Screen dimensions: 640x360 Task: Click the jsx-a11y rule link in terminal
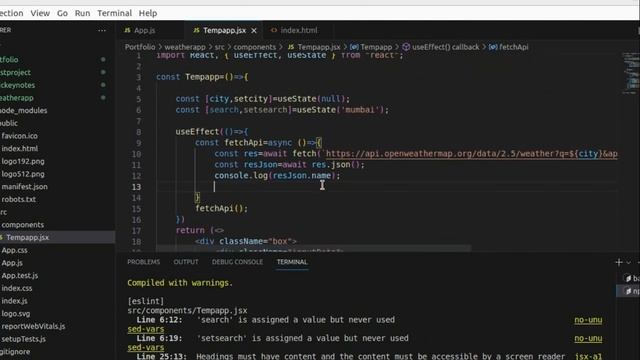(x=588, y=356)
